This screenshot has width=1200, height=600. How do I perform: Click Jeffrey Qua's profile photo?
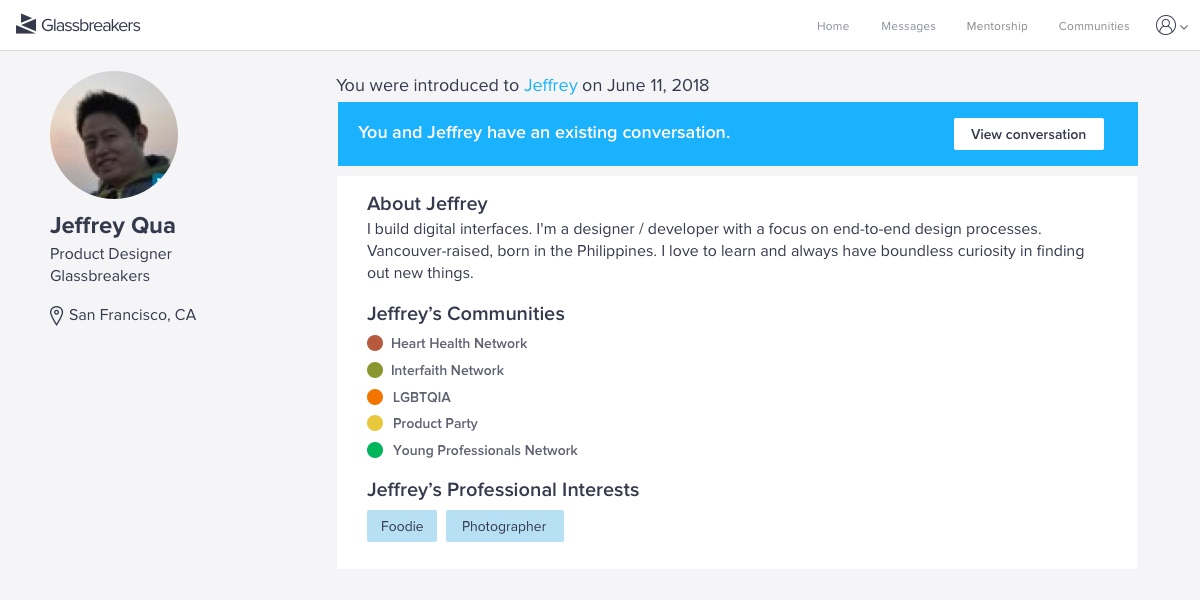tap(114, 135)
